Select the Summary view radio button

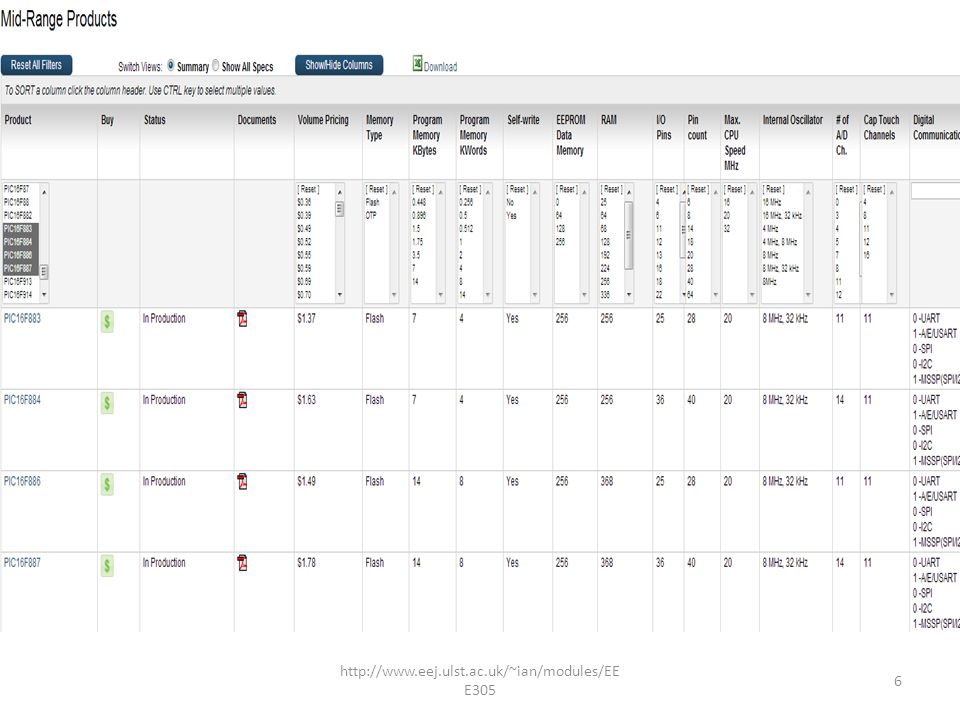[170, 65]
